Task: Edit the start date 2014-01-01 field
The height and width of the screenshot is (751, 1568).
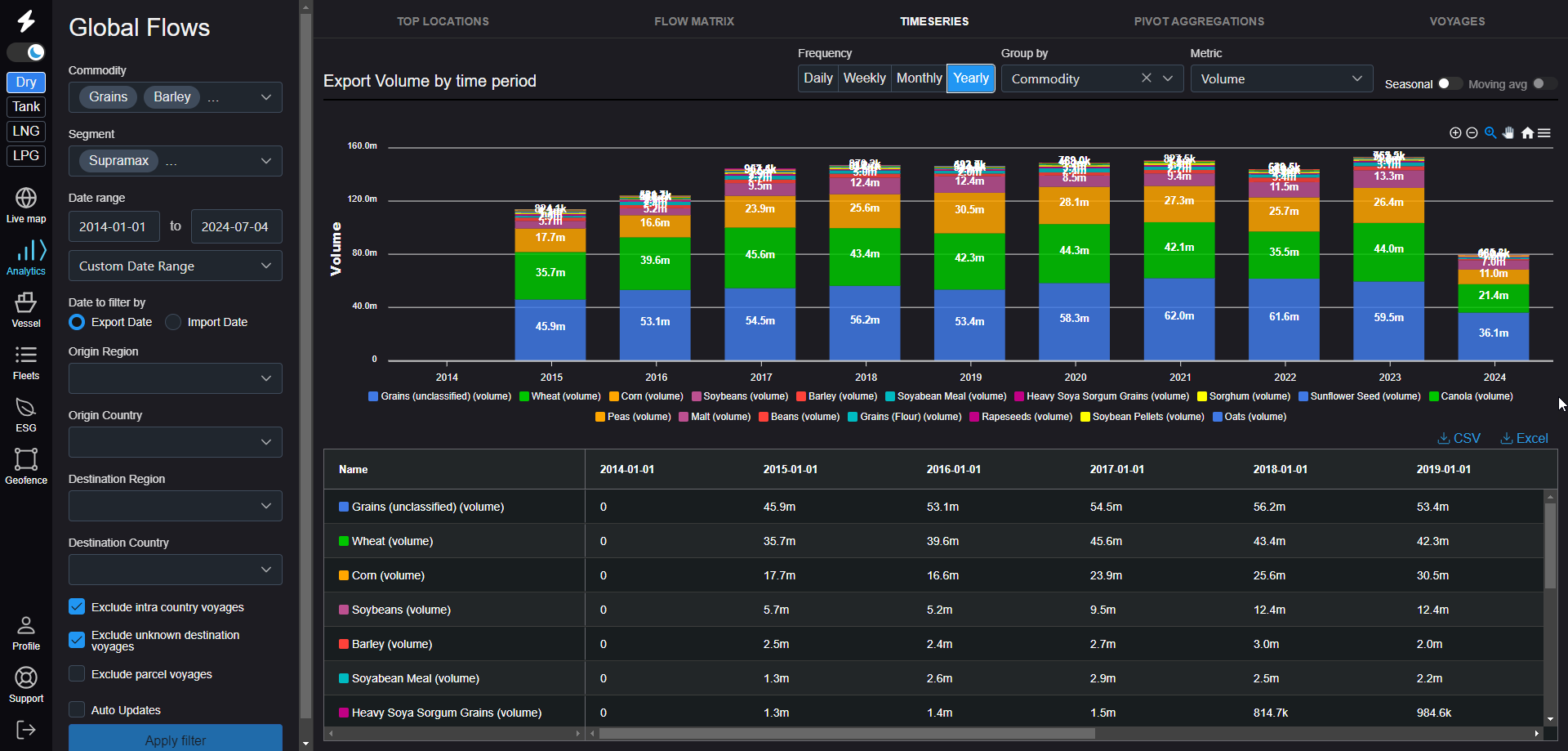Action: pos(114,226)
